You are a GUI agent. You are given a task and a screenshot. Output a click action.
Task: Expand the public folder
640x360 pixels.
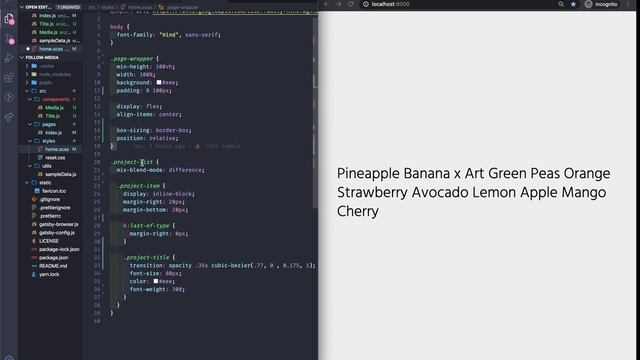(45, 82)
